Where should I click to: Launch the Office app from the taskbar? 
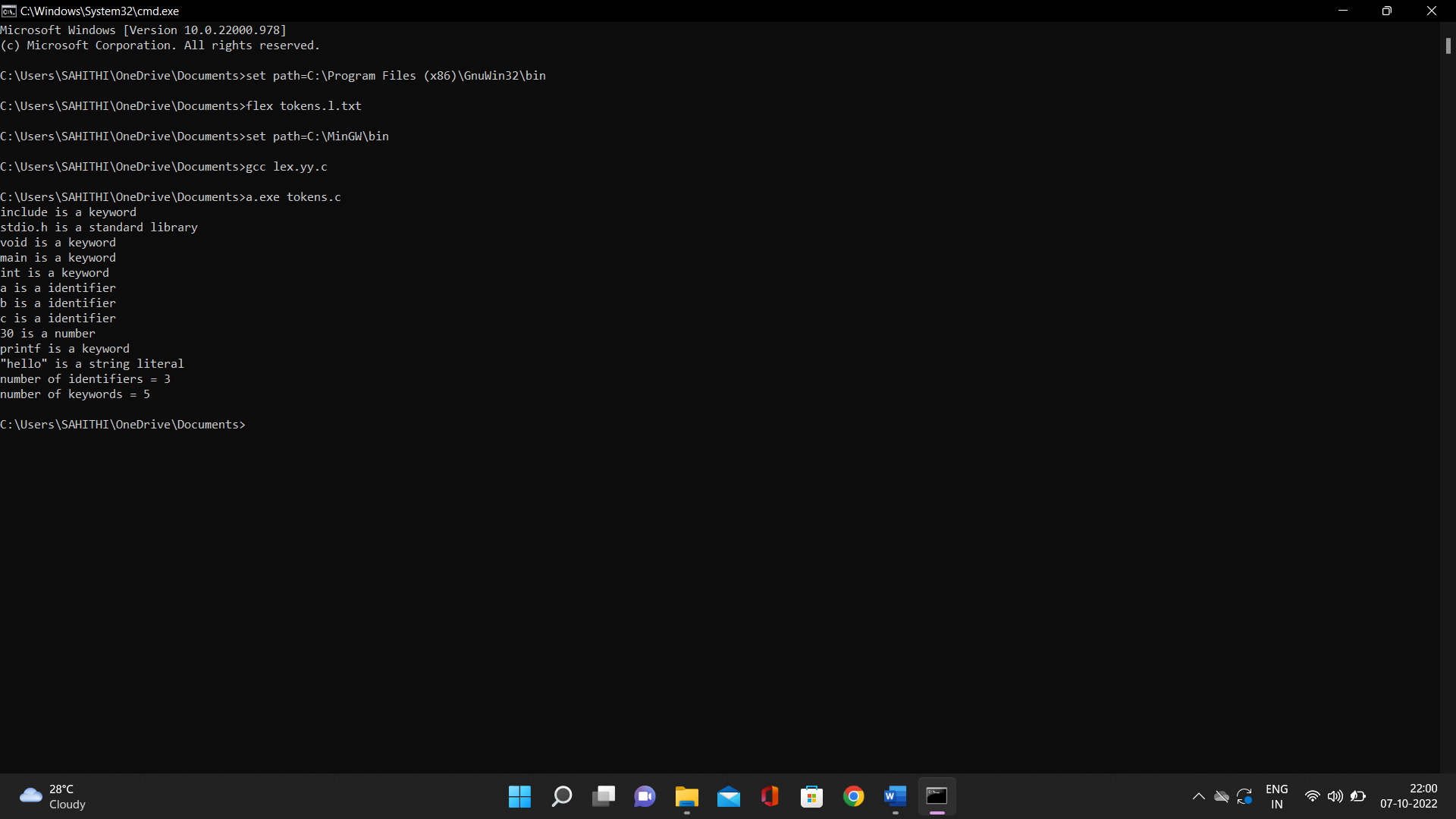[770, 796]
